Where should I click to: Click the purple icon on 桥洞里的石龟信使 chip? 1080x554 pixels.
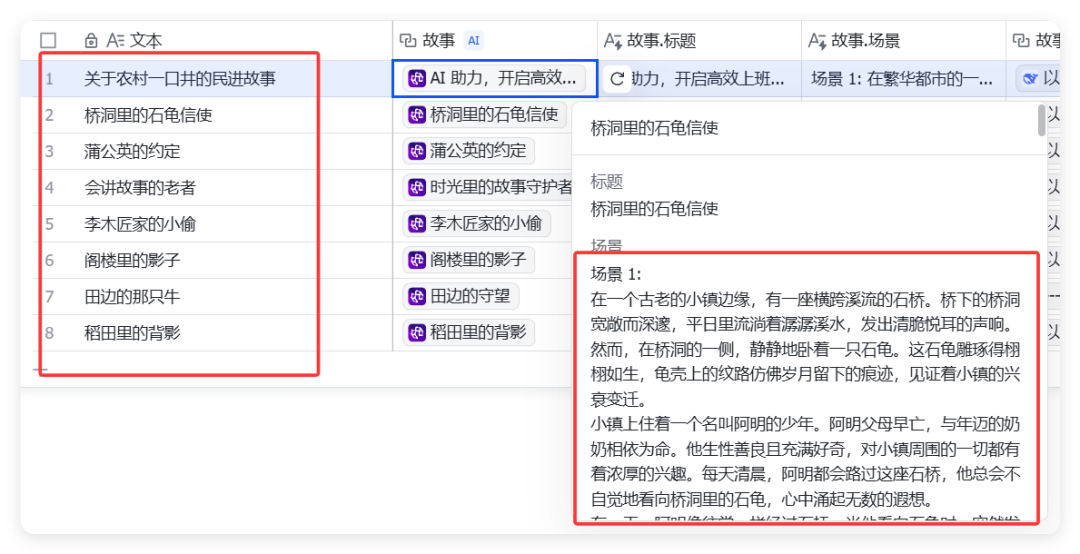417,115
